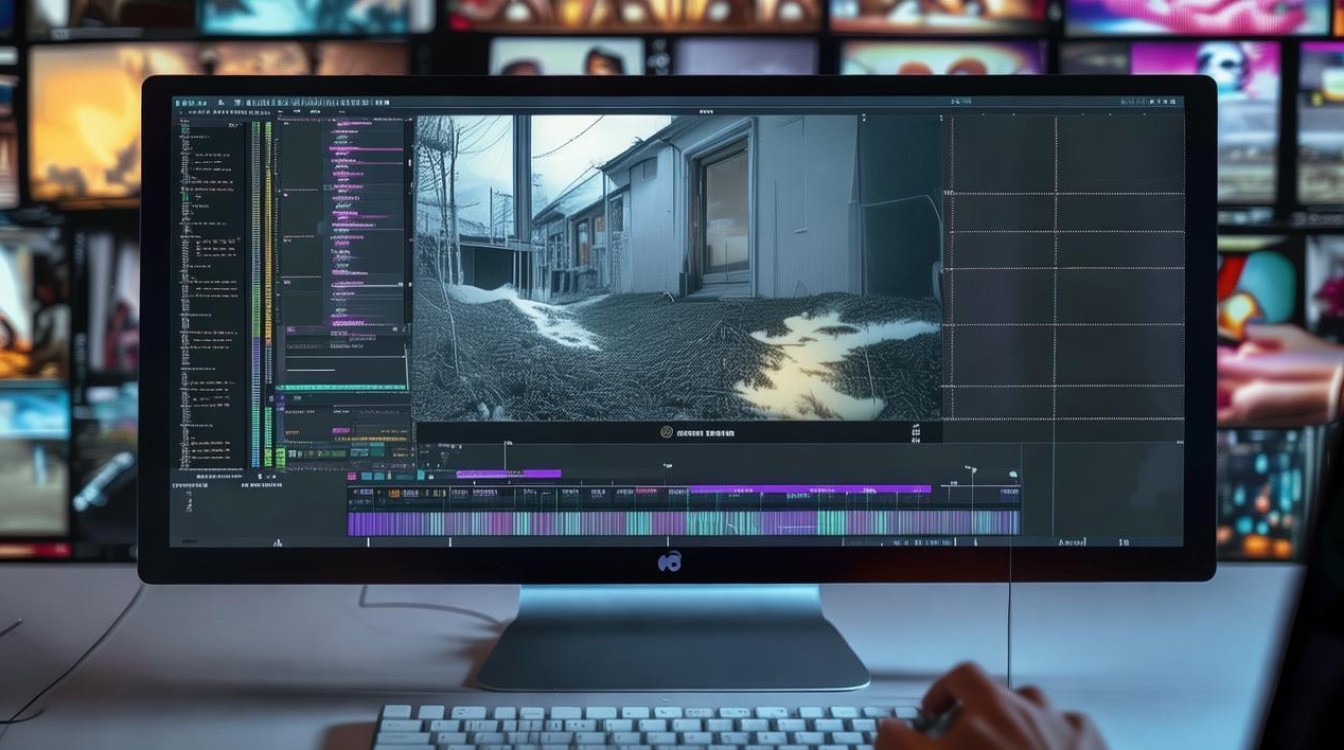Screen dimensions: 1344x750
Task: Click the small icon at the preview bar's right end
Action: (915, 434)
